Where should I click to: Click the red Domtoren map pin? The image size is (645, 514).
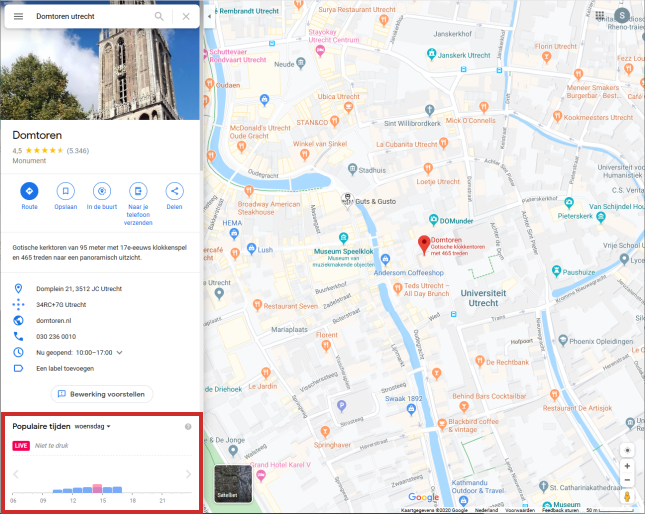[x=424, y=245]
